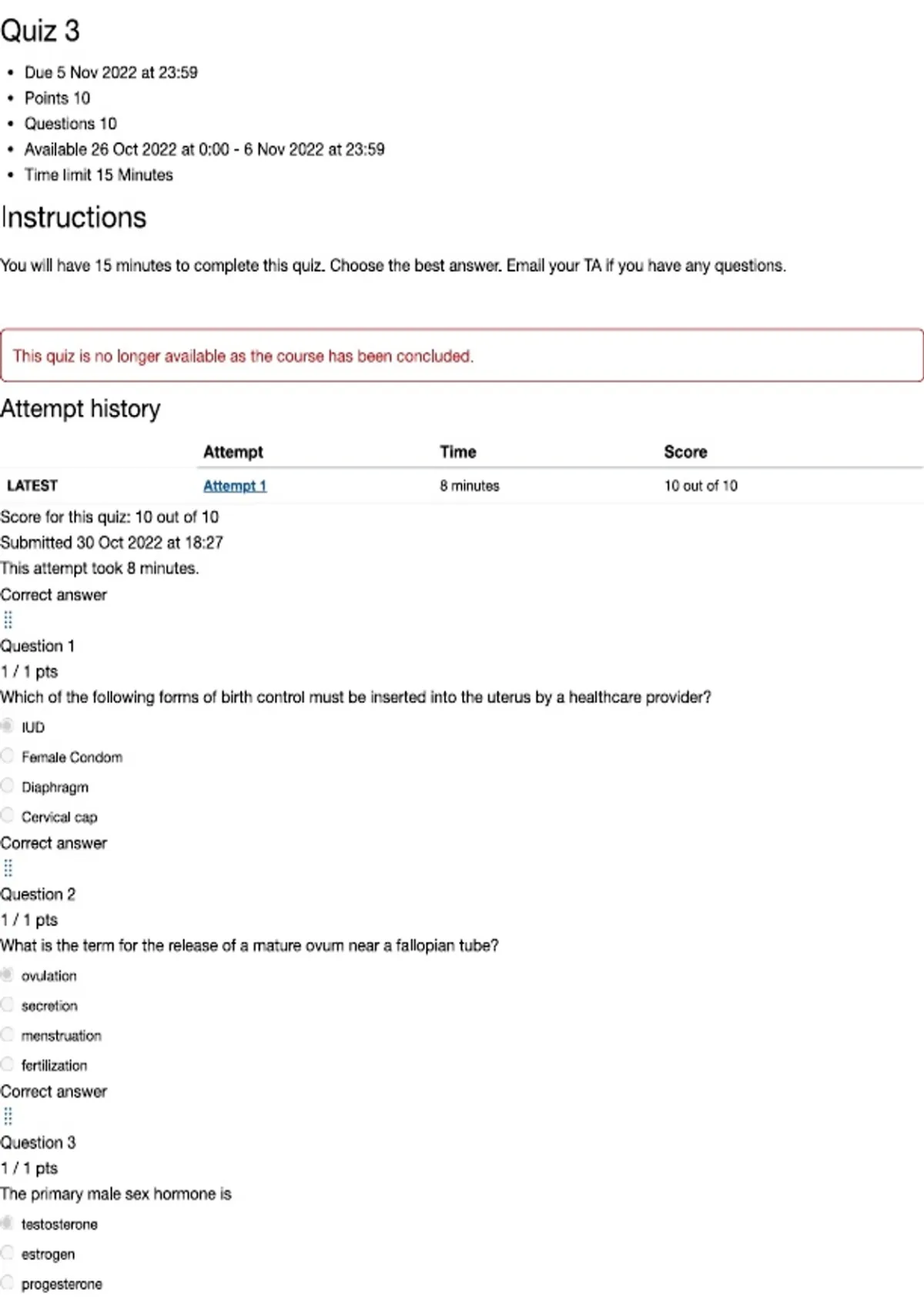Select the IUD radio button

pos(8,726)
